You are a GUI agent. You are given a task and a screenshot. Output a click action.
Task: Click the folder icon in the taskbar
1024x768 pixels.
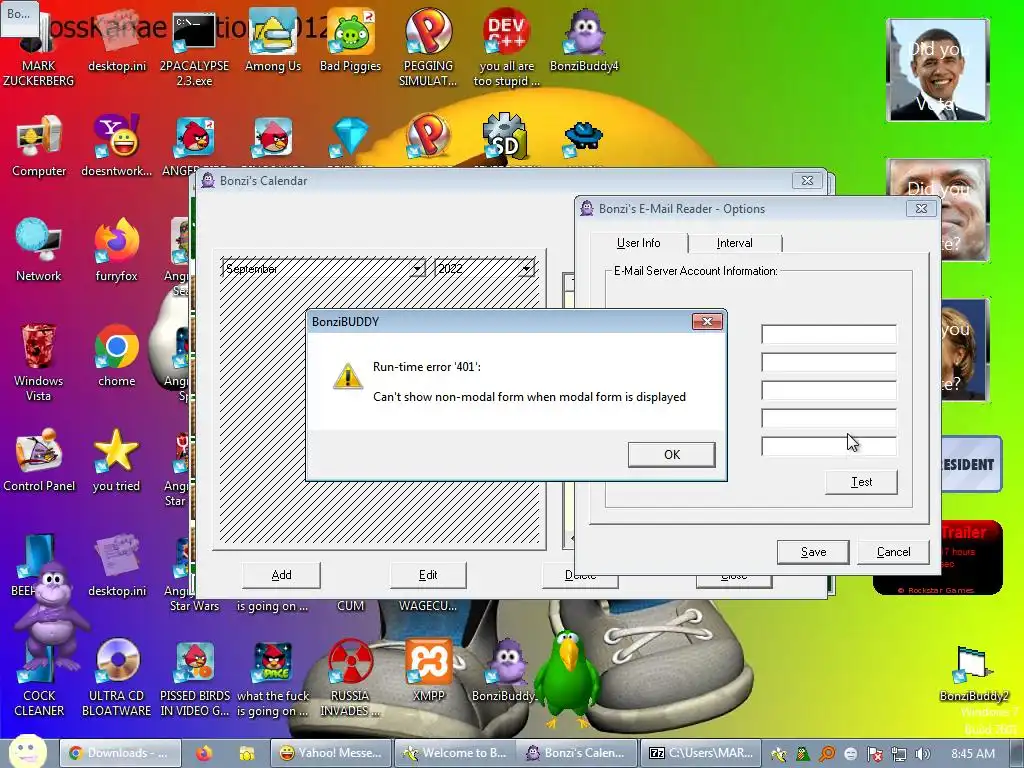coord(247,753)
